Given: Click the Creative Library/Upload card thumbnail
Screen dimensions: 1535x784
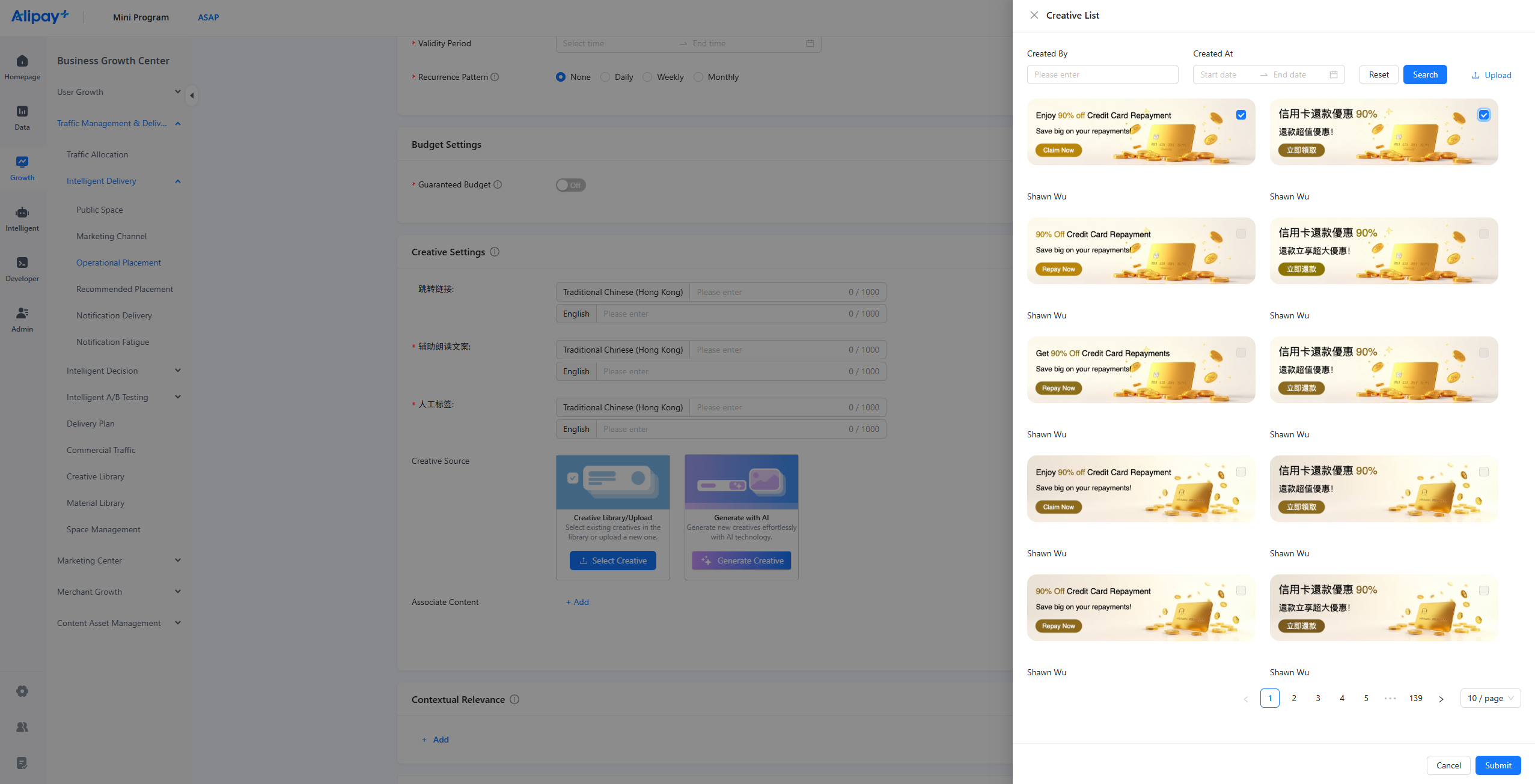Looking at the screenshot, I should (613, 482).
